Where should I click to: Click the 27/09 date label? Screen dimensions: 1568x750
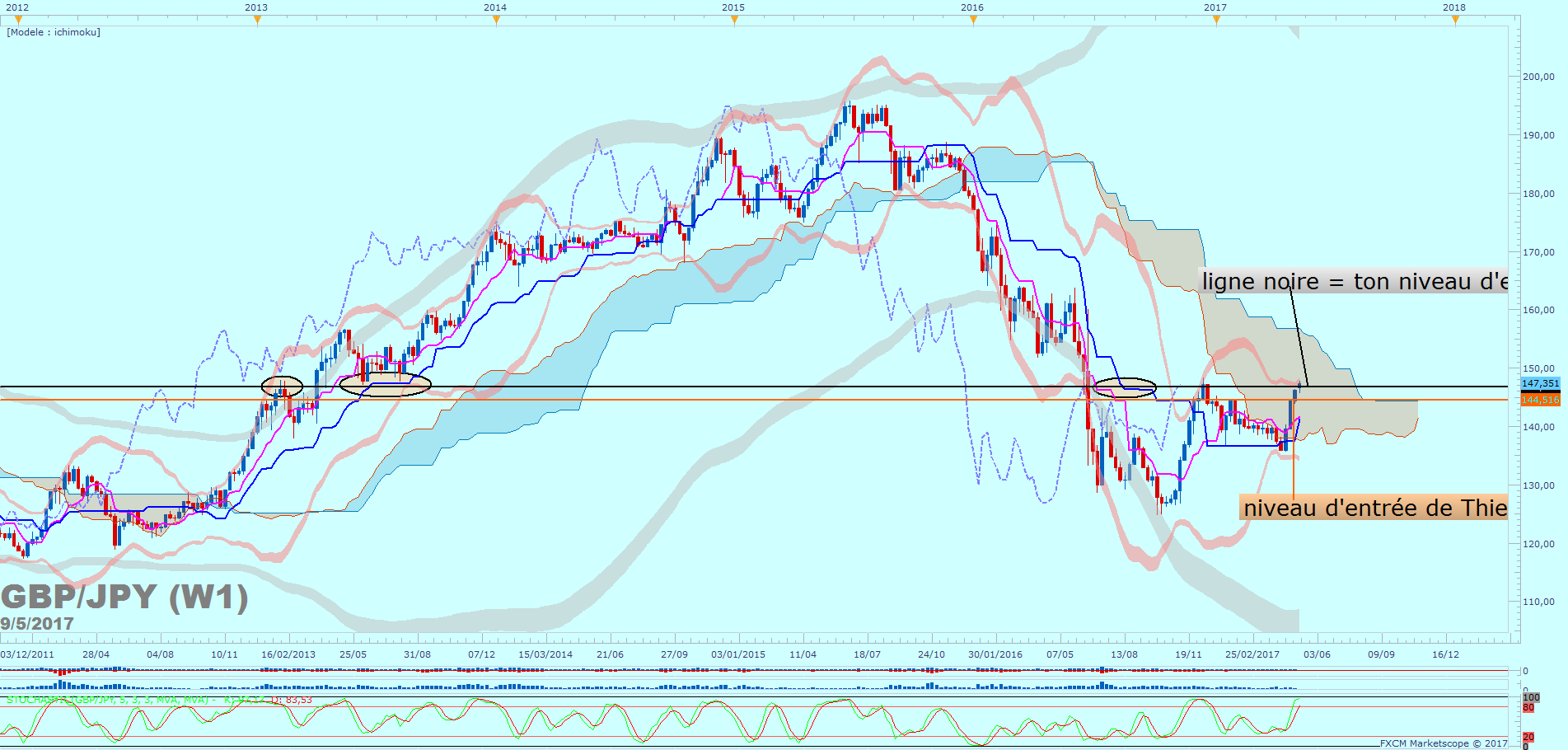[x=674, y=654]
